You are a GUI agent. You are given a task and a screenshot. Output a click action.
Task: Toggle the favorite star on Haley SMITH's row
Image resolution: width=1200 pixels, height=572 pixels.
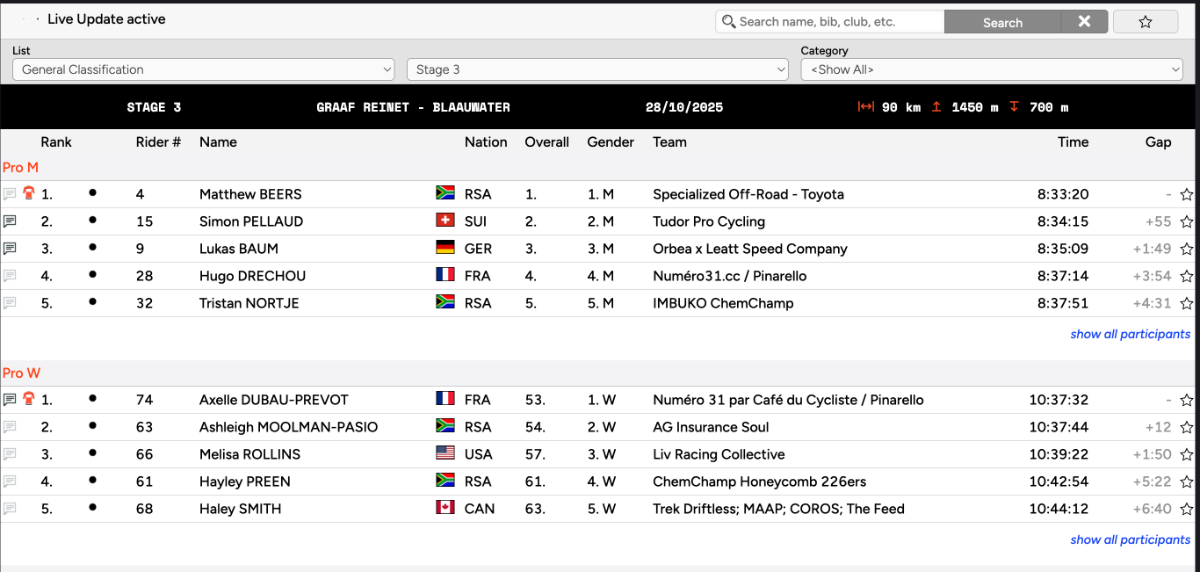click(x=1186, y=509)
